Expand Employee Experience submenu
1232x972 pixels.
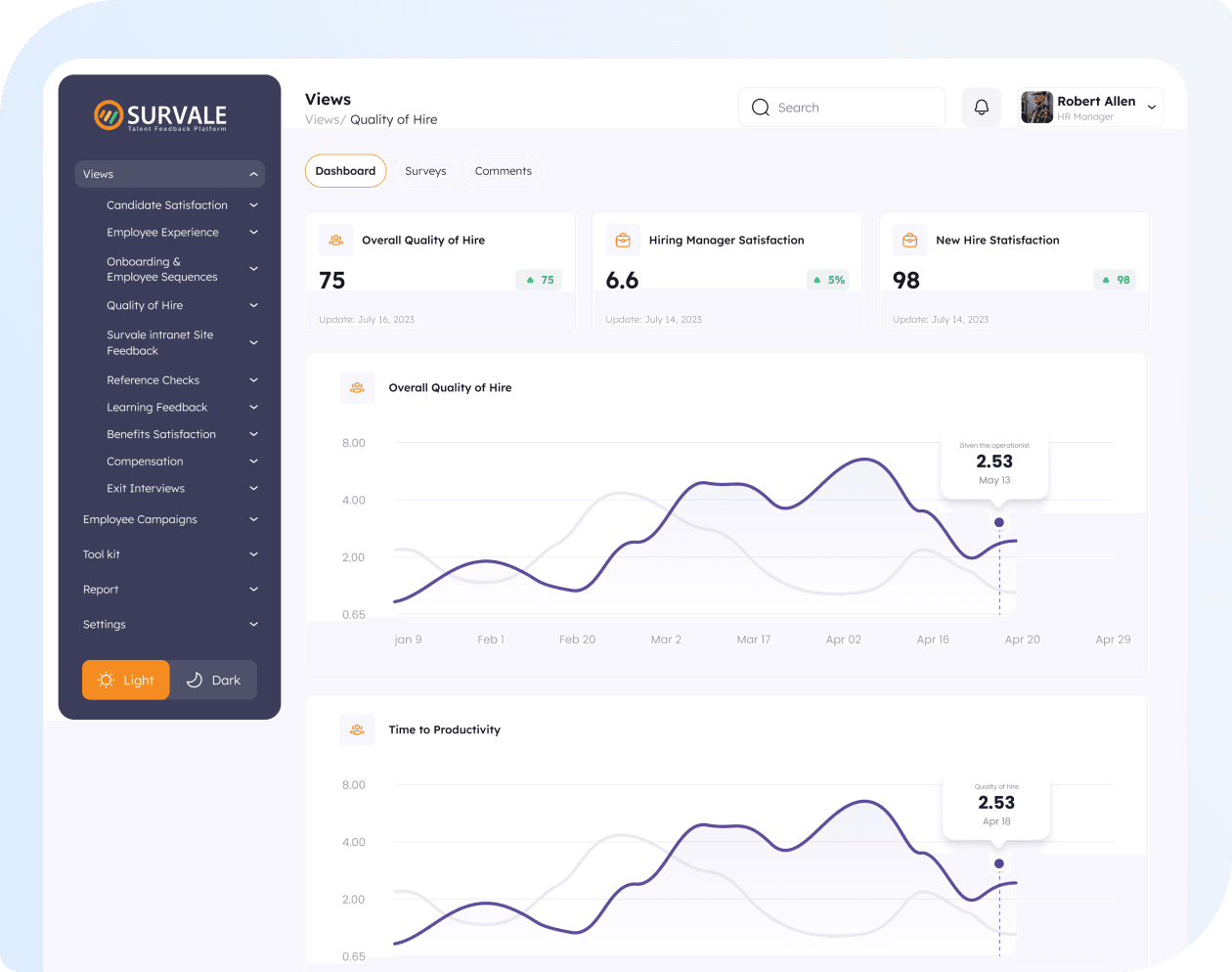click(x=254, y=233)
